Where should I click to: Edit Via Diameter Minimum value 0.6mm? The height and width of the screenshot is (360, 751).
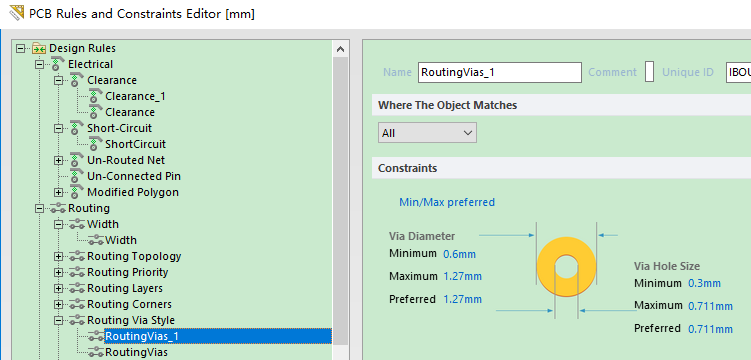[460, 254]
